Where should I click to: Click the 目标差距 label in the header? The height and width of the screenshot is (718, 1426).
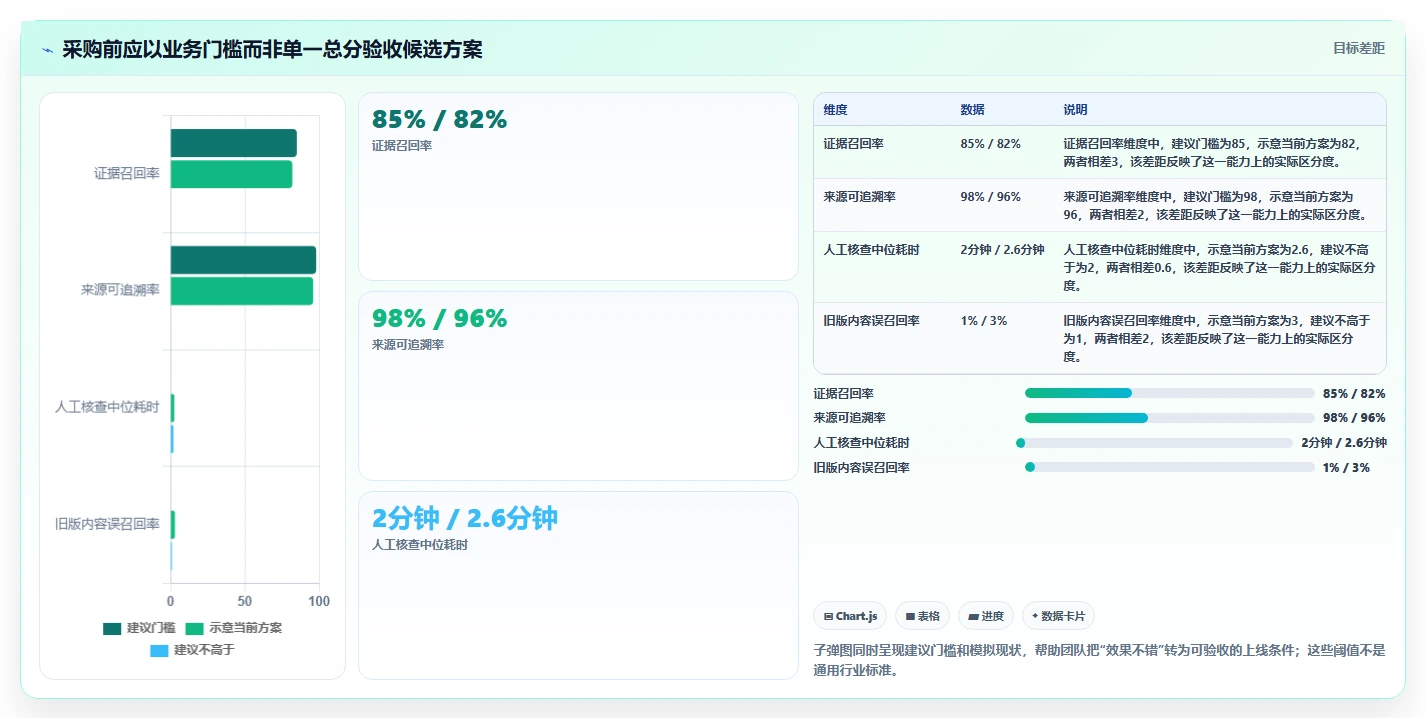[x=1359, y=48]
